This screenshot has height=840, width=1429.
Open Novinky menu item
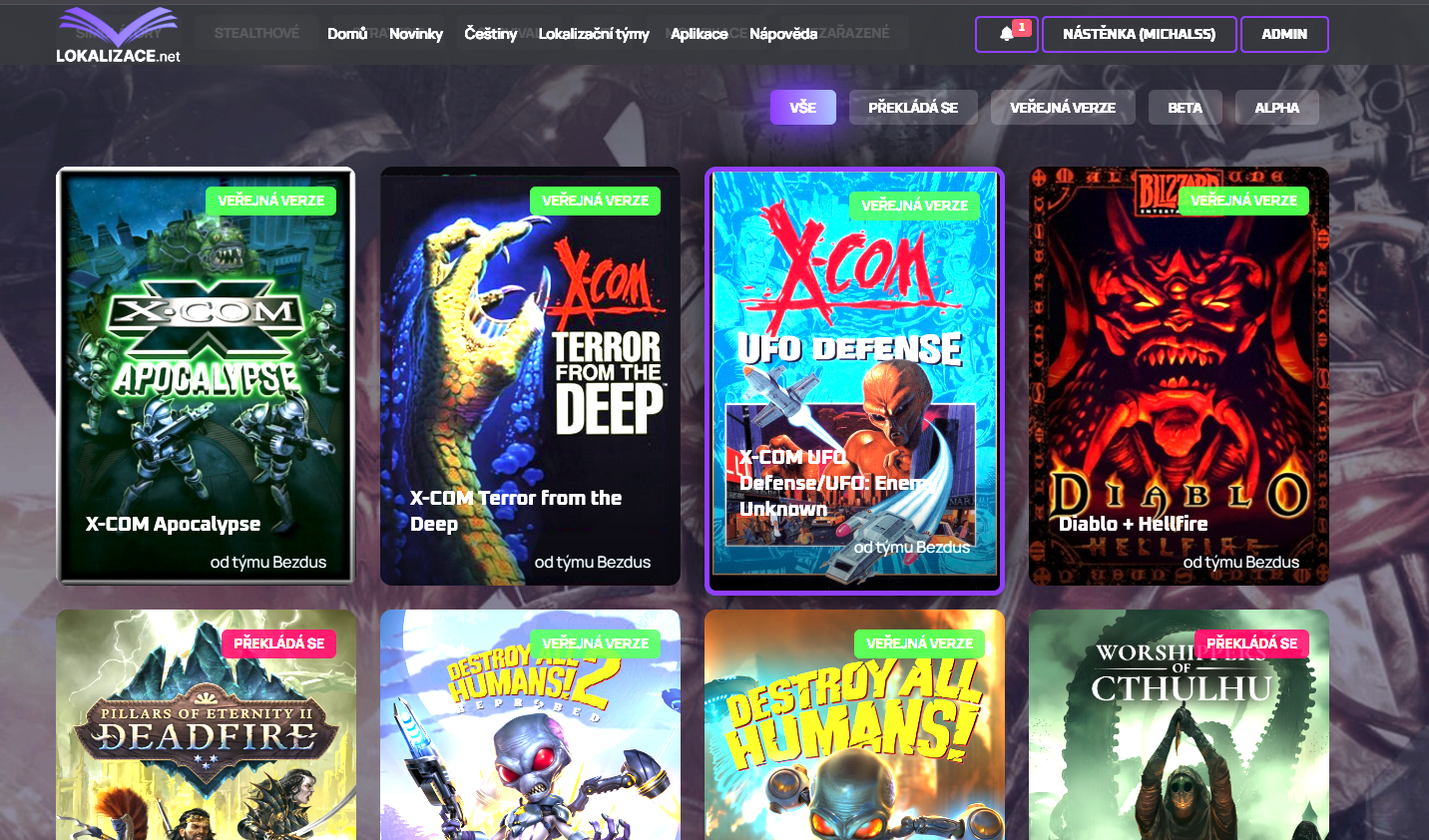pyautogui.click(x=416, y=34)
